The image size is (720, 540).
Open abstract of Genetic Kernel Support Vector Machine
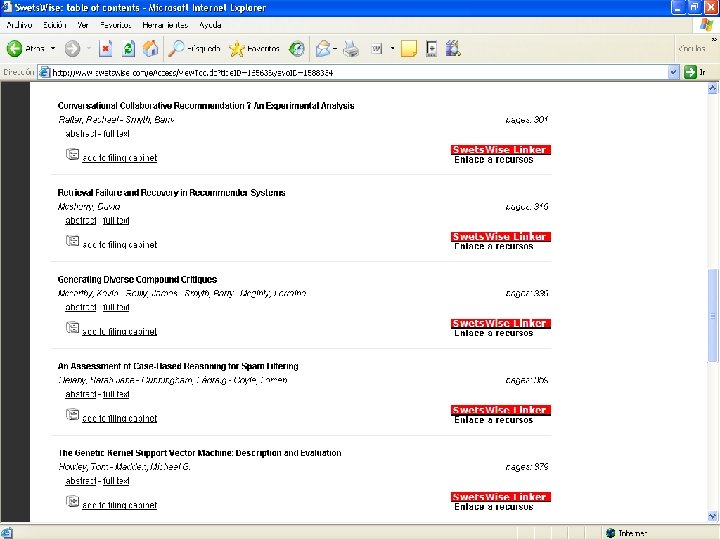80,481
